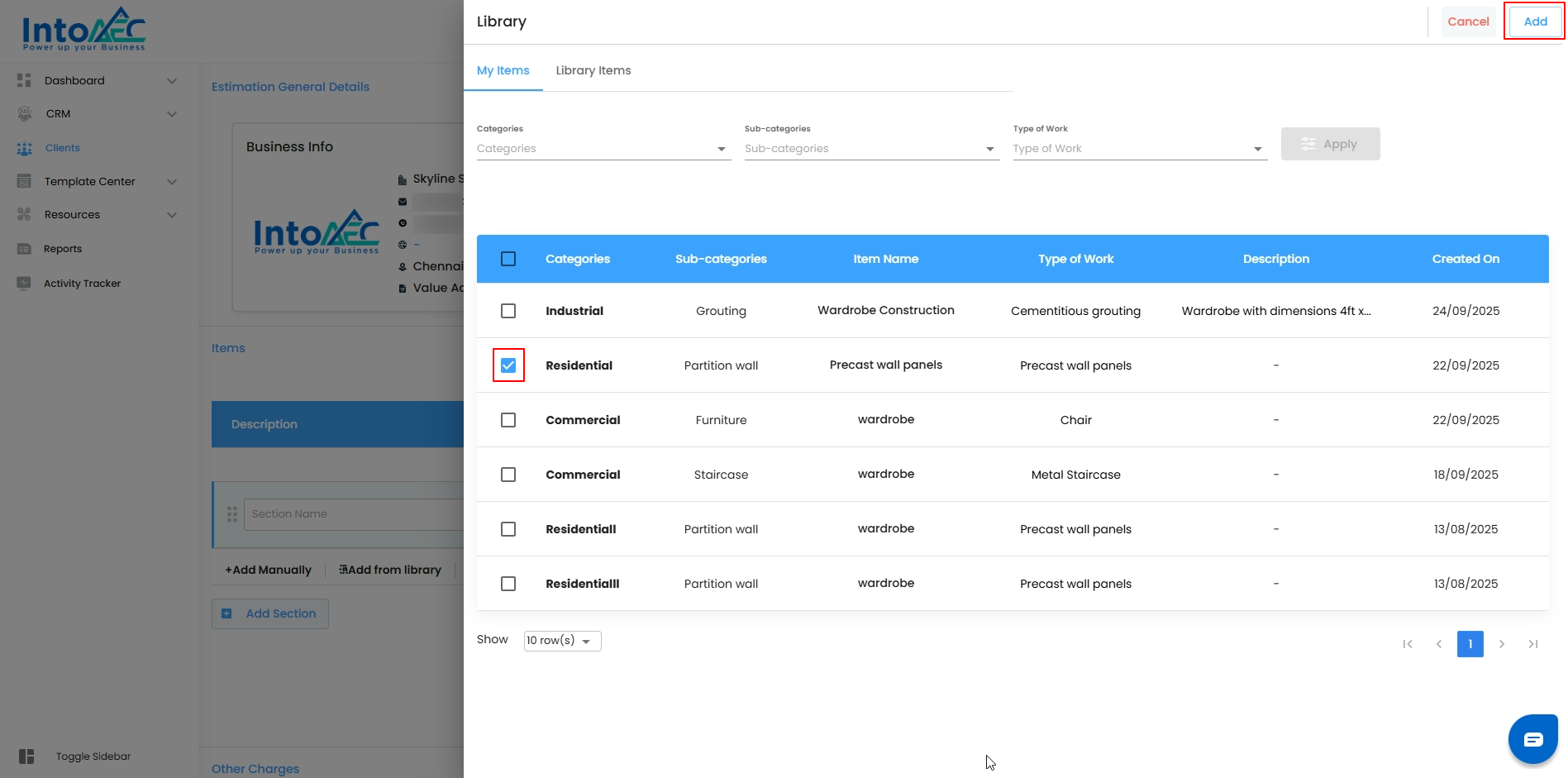The width and height of the screenshot is (1568, 778).
Task: Click the Add button
Action: tap(1535, 21)
